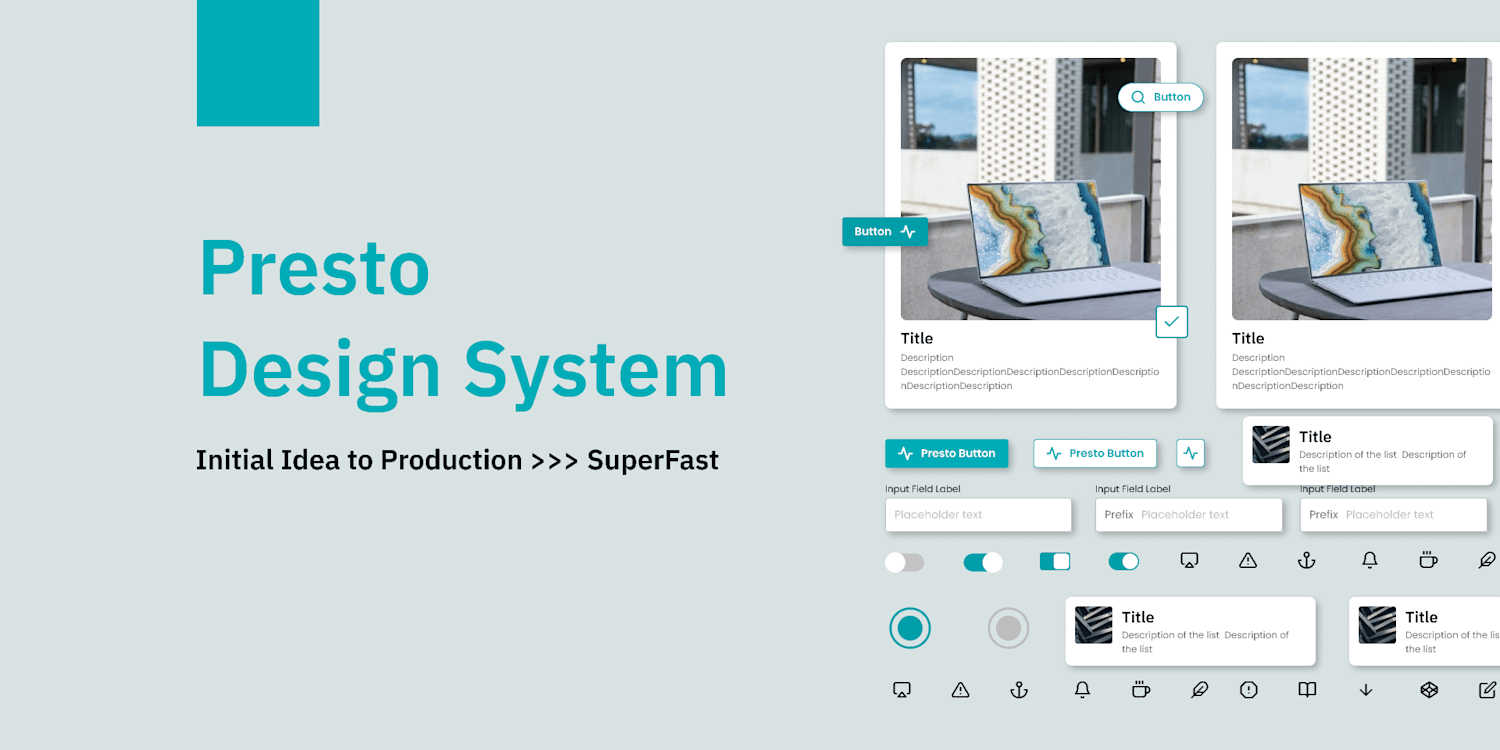1500x750 pixels.
Task: Click the down arrow icon
Action: (x=1366, y=690)
